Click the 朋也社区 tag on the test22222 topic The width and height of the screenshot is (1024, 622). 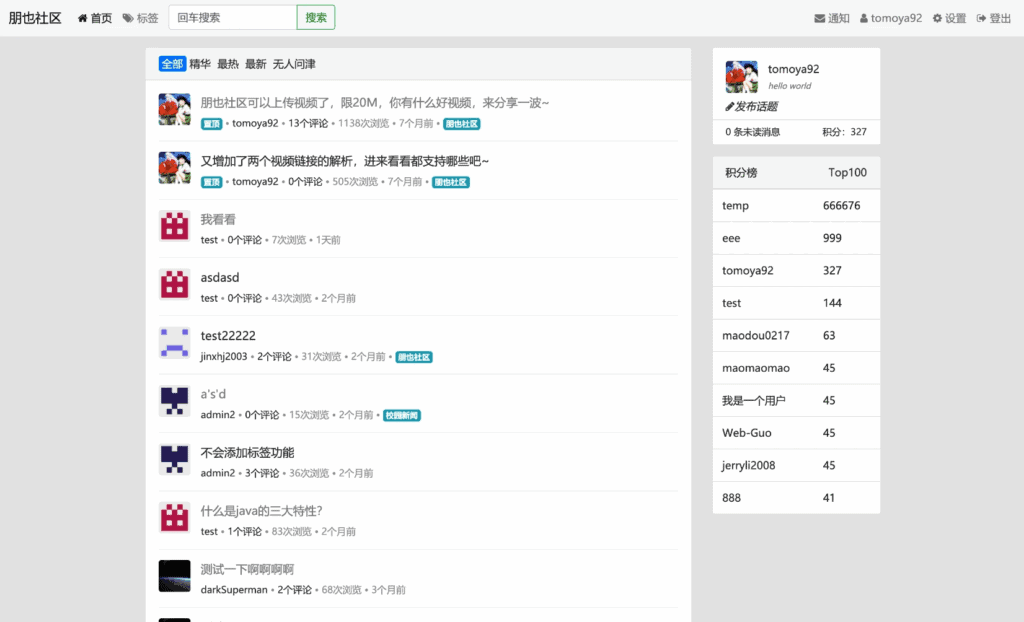(x=414, y=357)
